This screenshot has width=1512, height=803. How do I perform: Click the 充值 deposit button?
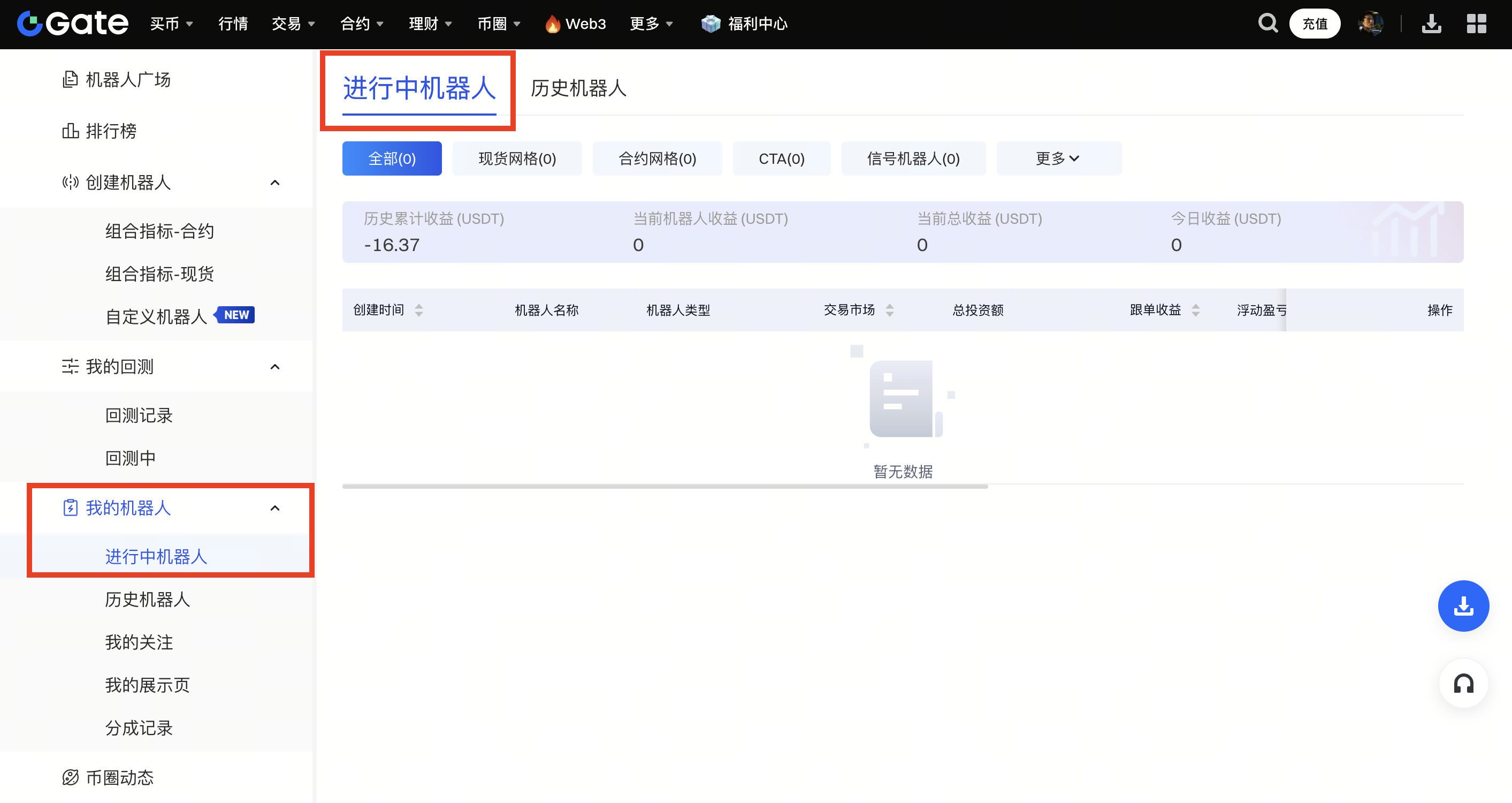click(1314, 24)
